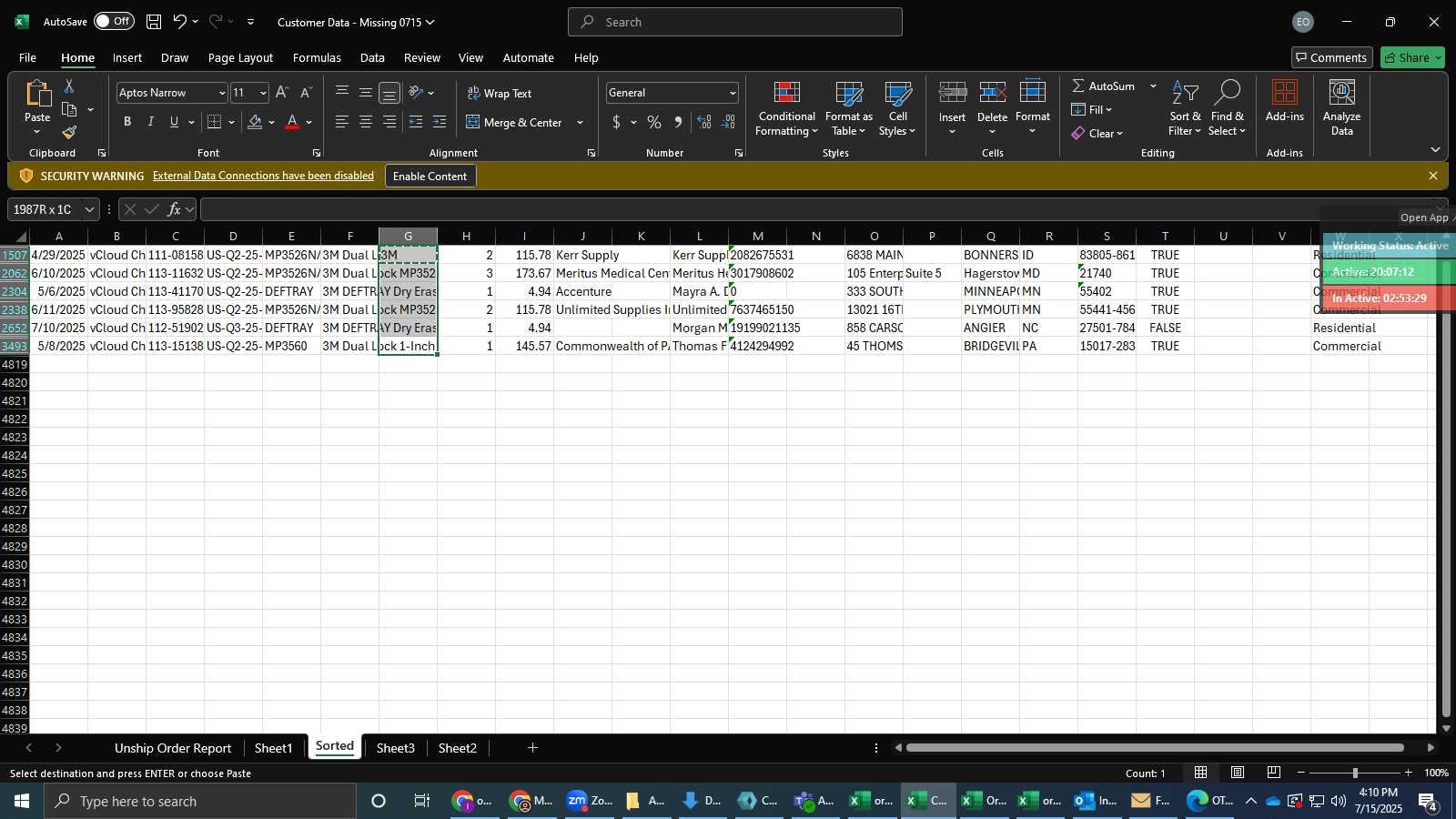
Task: Add a new sheet with plus button
Action: coord(532,748)
